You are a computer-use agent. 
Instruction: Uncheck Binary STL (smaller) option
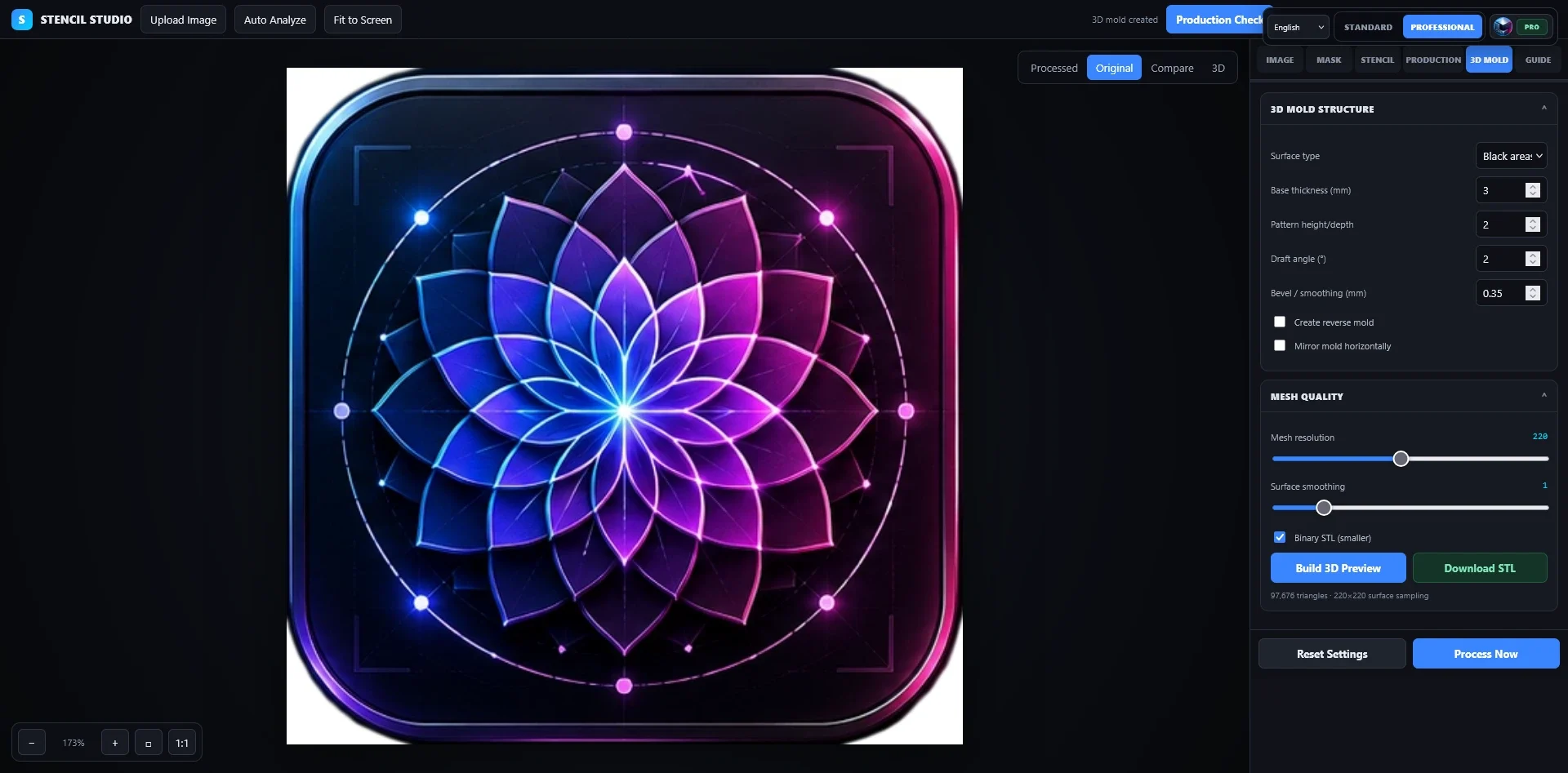(1280, 538)
